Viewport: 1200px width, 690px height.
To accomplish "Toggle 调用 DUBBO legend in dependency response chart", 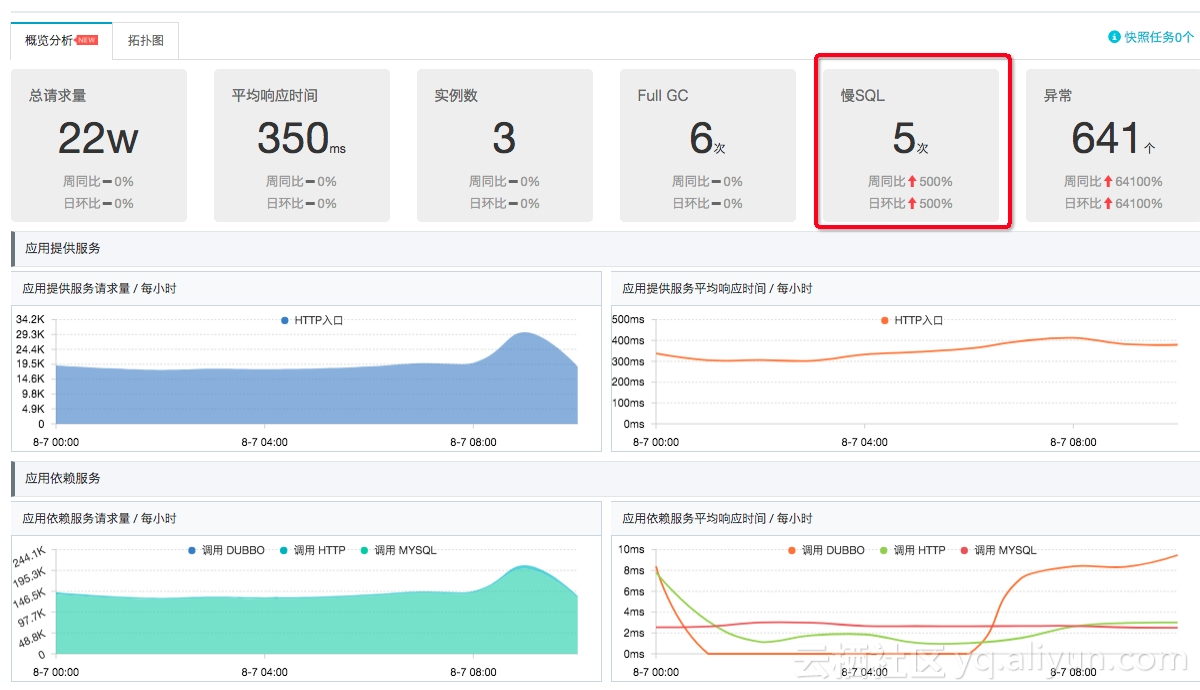I will pyautogui.click(x=826, y=550).
